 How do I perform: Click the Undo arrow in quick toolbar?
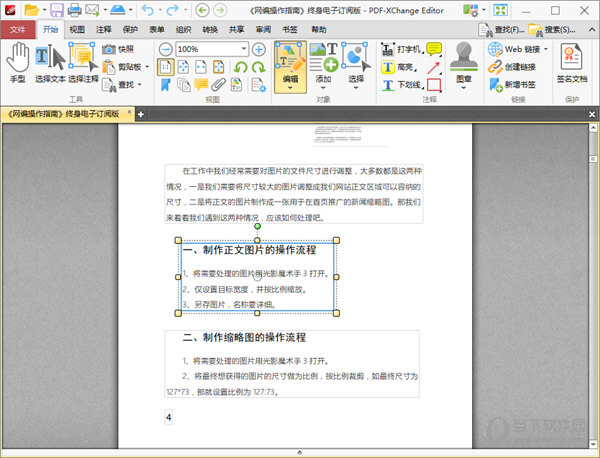coord(148,10)
